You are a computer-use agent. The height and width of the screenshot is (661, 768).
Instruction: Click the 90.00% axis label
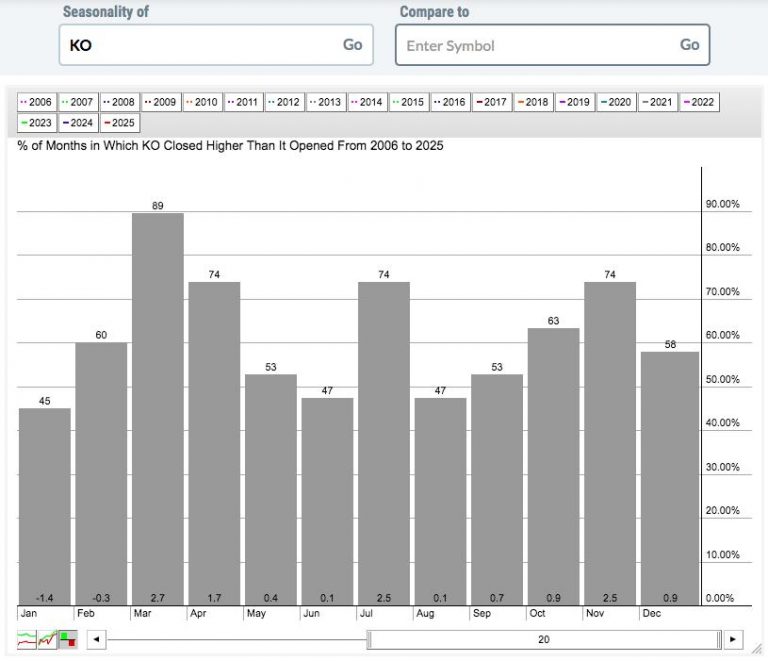[x=722, y=204]
